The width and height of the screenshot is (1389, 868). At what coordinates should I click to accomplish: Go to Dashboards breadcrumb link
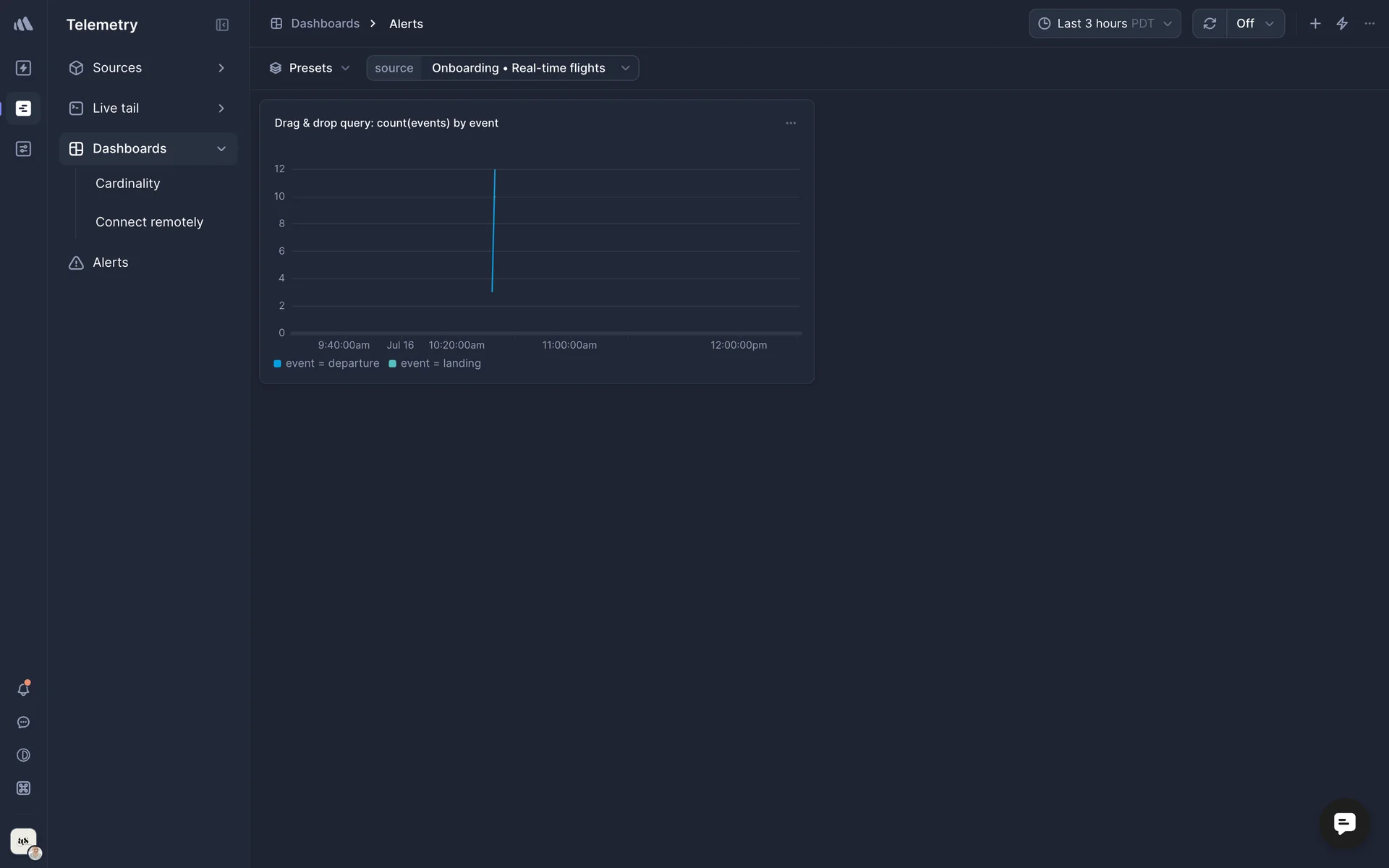coord(325,24)
